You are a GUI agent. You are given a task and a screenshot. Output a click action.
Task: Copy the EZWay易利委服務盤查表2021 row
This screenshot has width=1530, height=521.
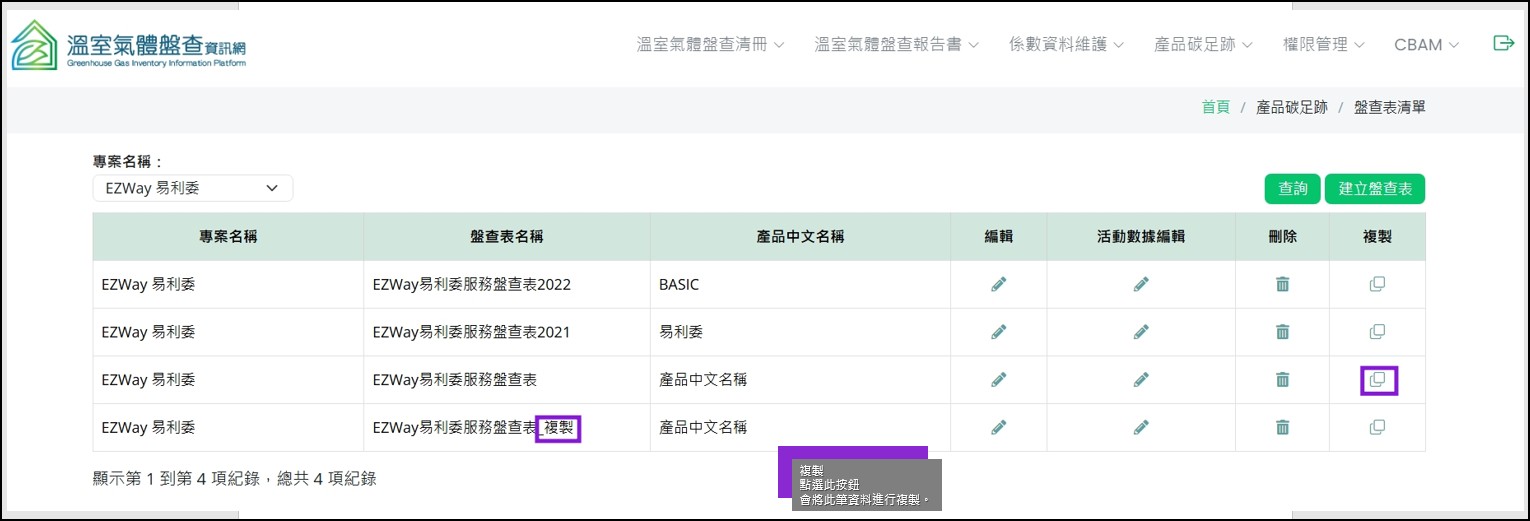1377,332
